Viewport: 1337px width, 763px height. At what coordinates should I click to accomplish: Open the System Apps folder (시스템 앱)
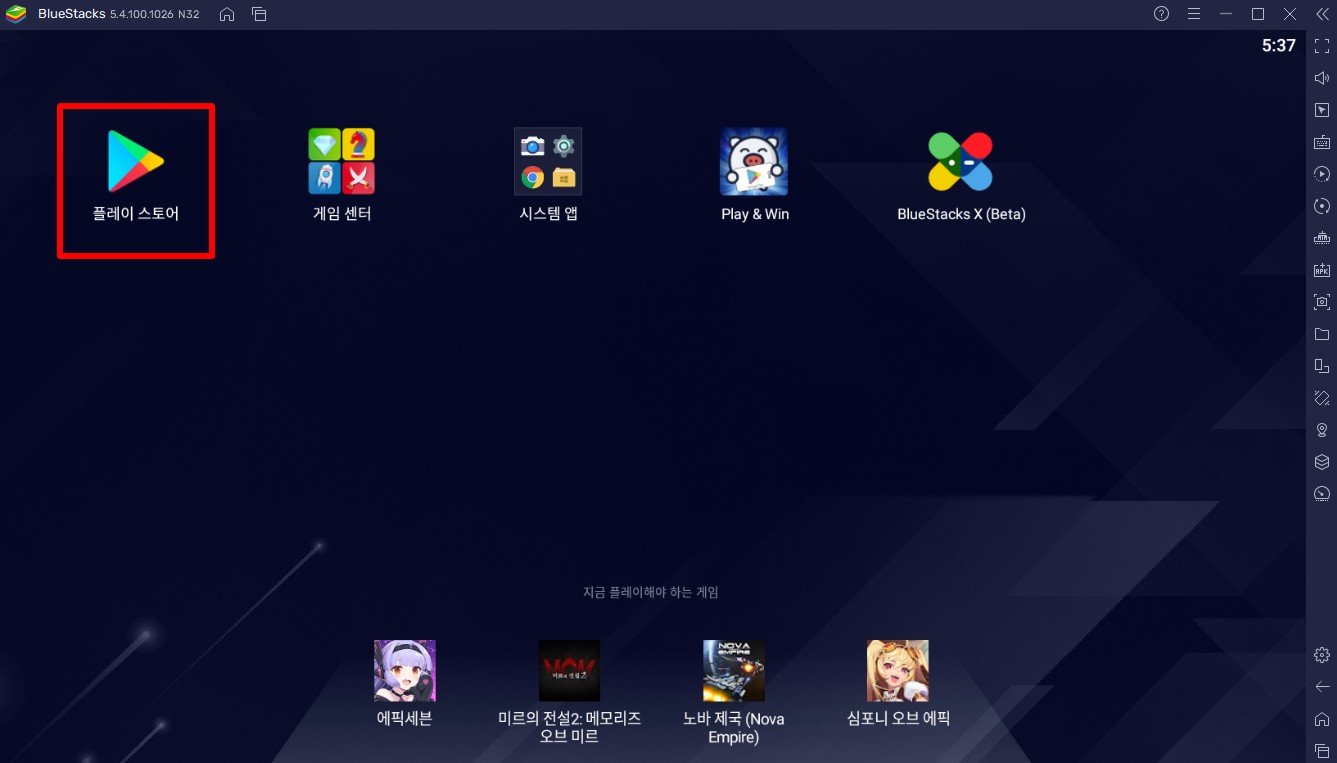pos(548,160)
